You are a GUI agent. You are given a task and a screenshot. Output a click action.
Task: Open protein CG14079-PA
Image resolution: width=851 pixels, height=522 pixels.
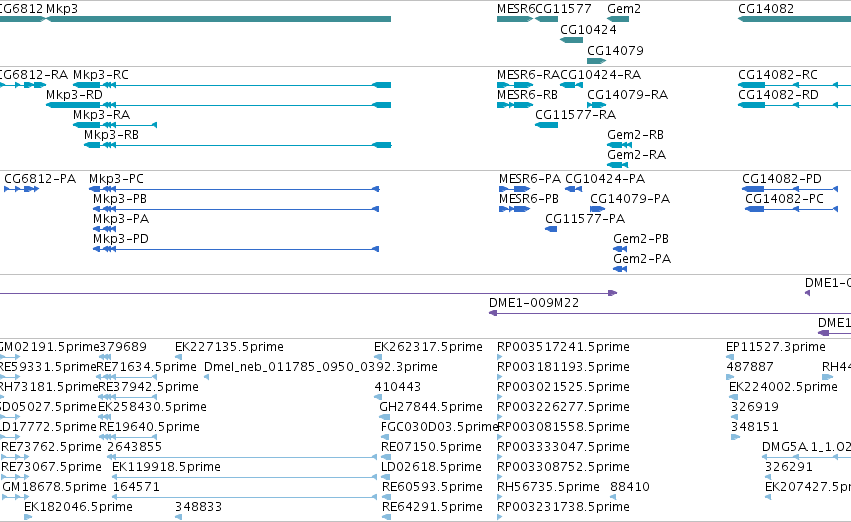click(x=598, y=209)
